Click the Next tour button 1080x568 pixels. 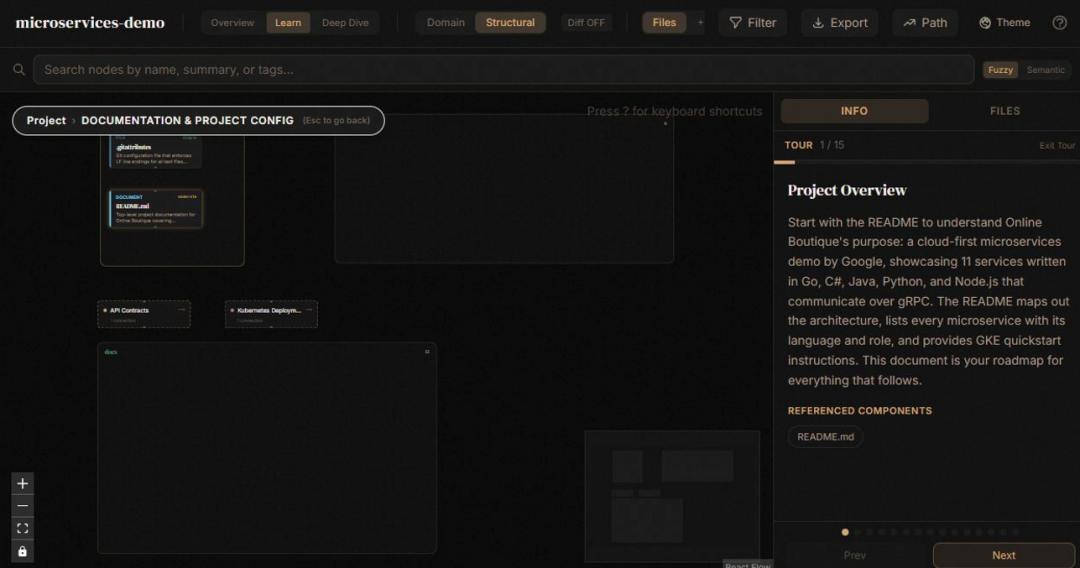click(1004, 555)
